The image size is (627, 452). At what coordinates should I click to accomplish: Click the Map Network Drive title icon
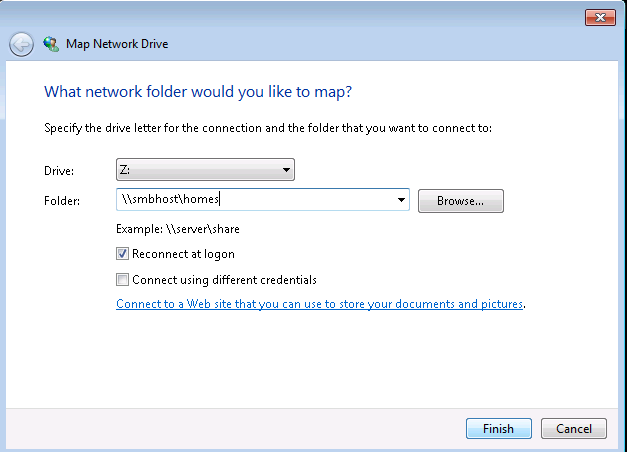click(x=52, y=44)
